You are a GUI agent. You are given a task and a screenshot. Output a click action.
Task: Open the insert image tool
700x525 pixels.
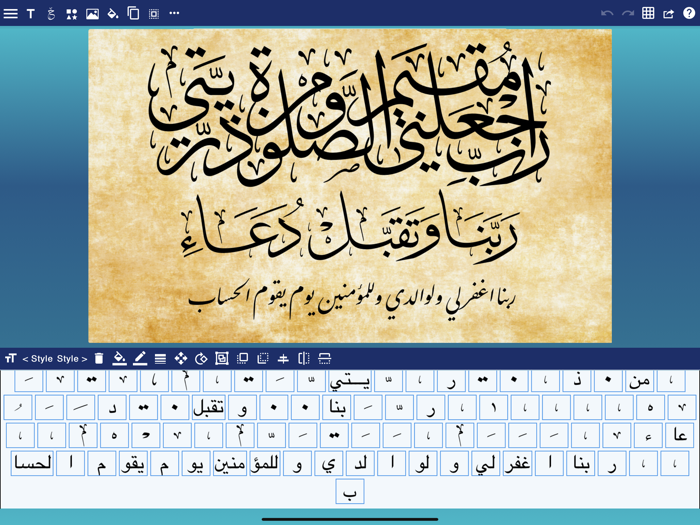92,13
